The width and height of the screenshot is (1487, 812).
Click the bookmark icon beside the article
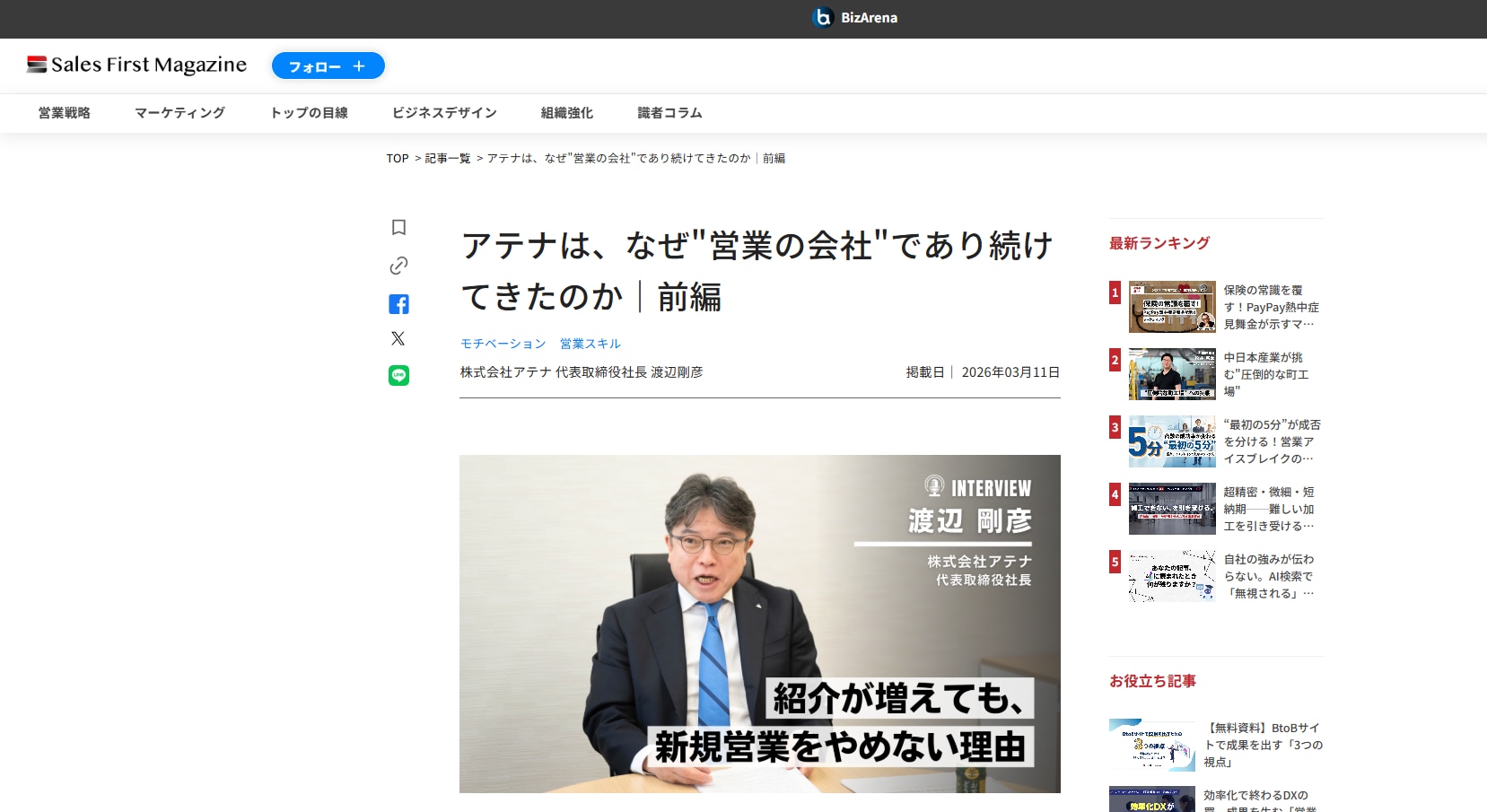(398, 228)
